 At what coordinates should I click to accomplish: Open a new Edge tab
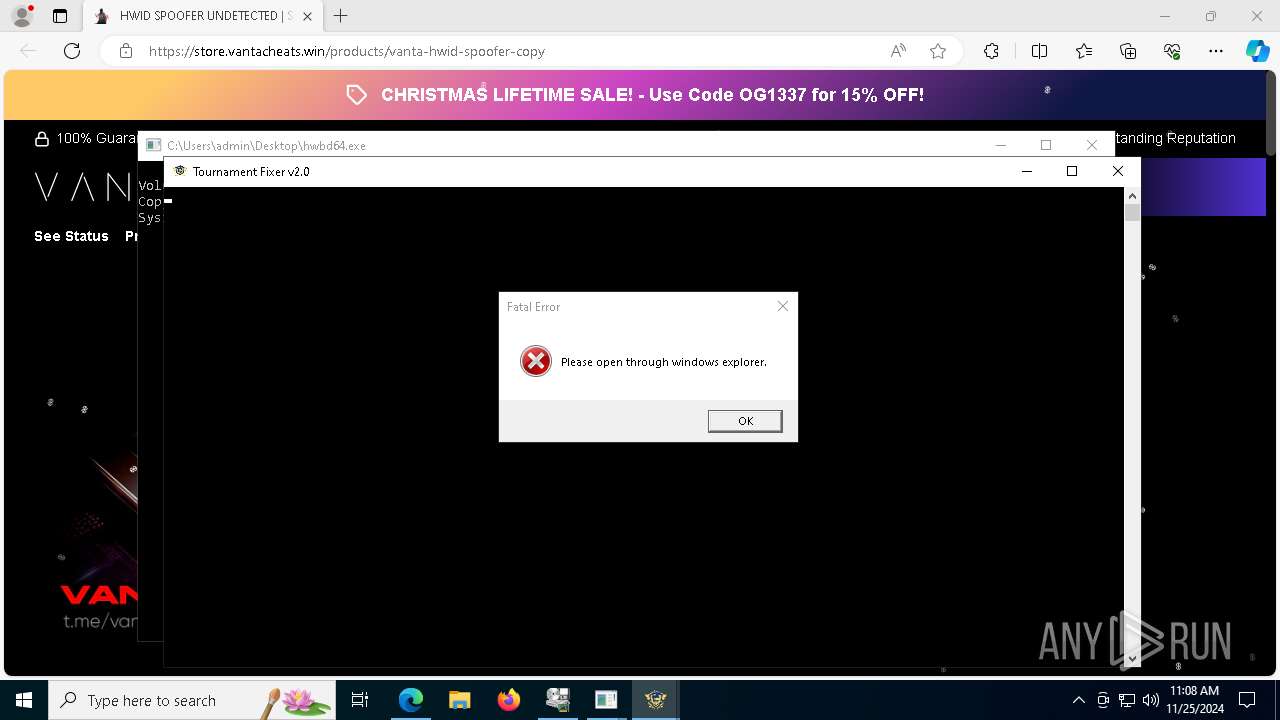pos(341,16)
